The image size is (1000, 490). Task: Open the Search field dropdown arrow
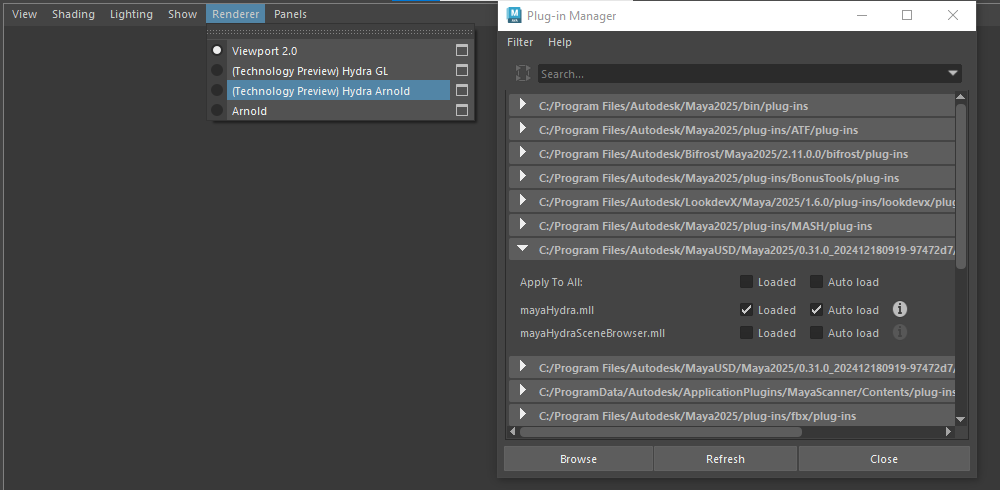pyautogui.click(x=953, y=73)
